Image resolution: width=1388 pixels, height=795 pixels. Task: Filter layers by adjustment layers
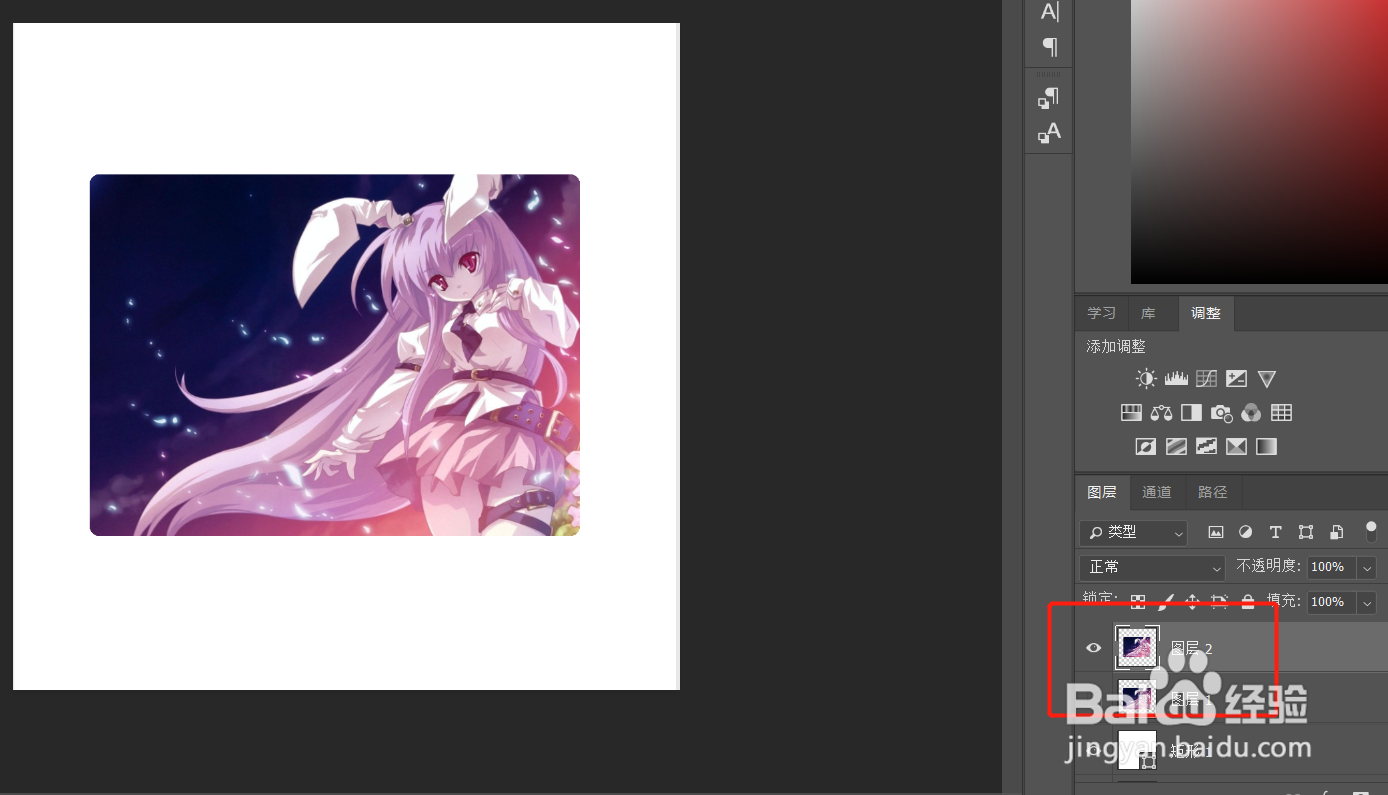point(1246,532)
